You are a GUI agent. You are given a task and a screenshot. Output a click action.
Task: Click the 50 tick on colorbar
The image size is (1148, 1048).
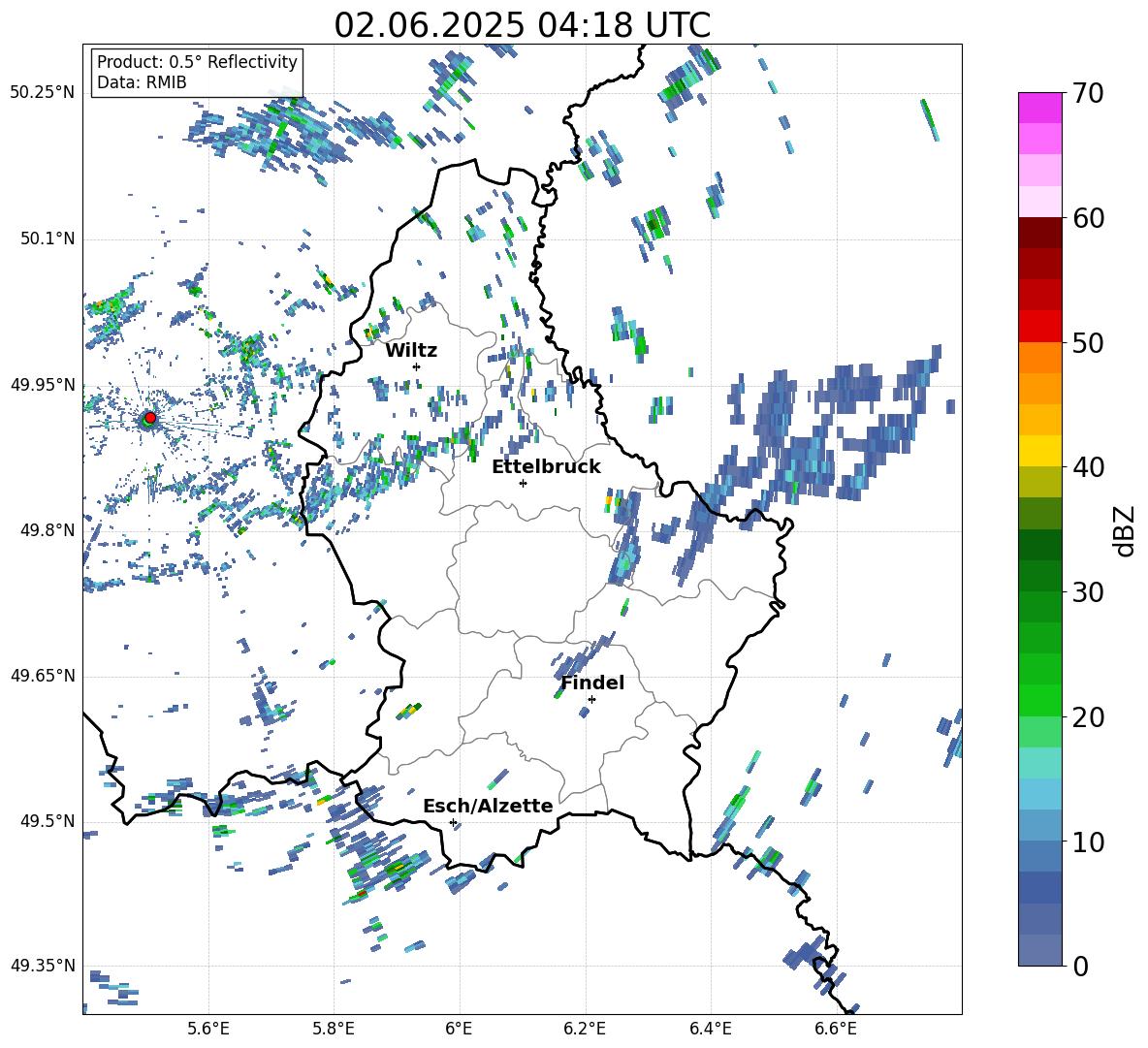coord(1088,342)
